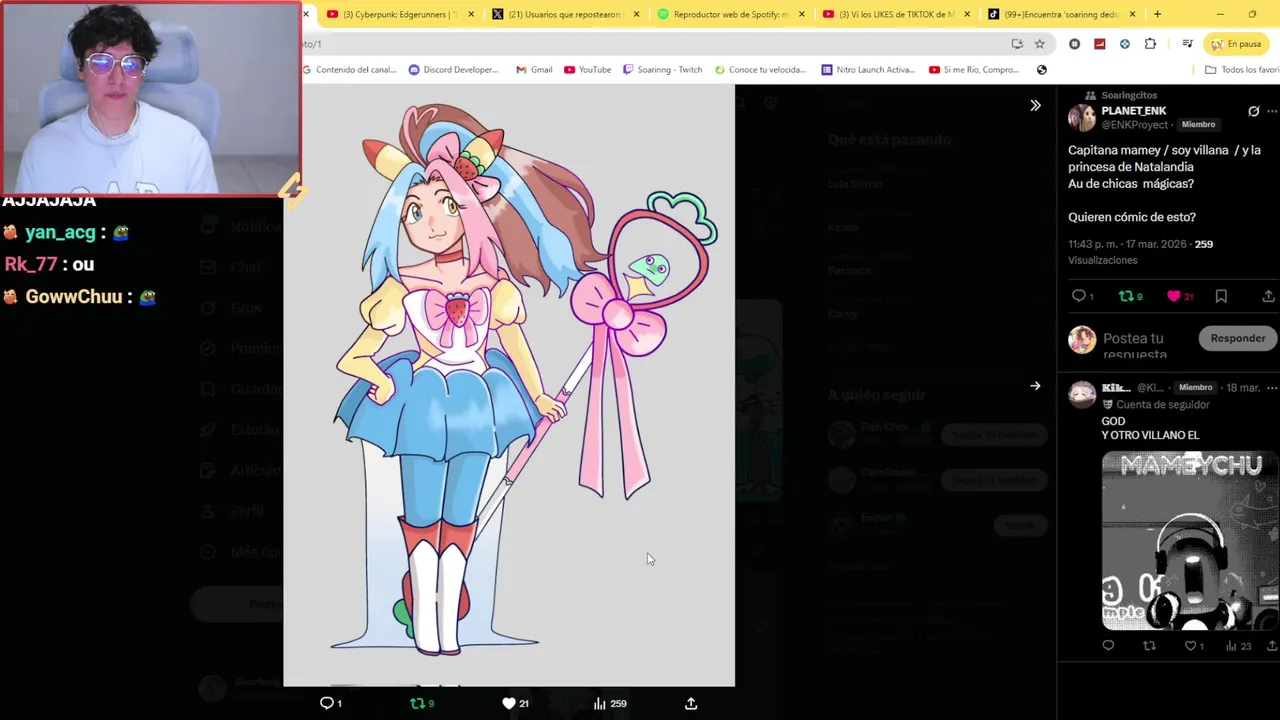Open PLANET_ENK's profile avatar
The image size is (1280, 720).
tap(1082, 118)
